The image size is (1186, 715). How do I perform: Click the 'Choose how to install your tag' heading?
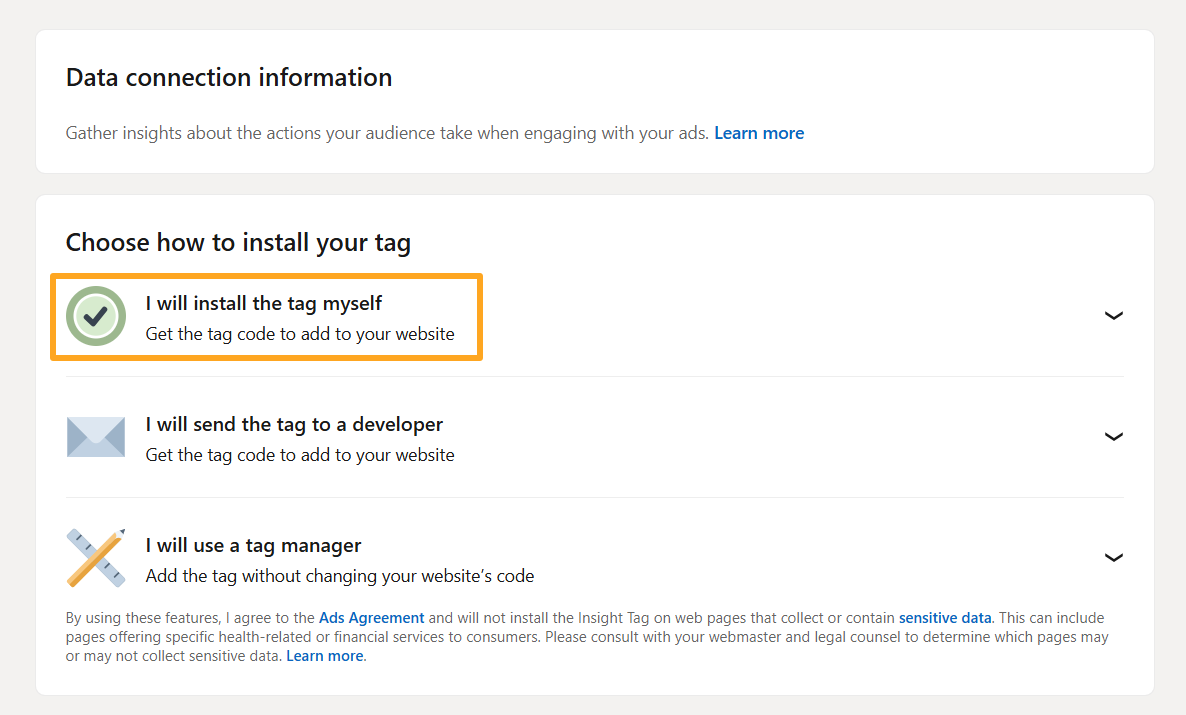tap(238, 242)
